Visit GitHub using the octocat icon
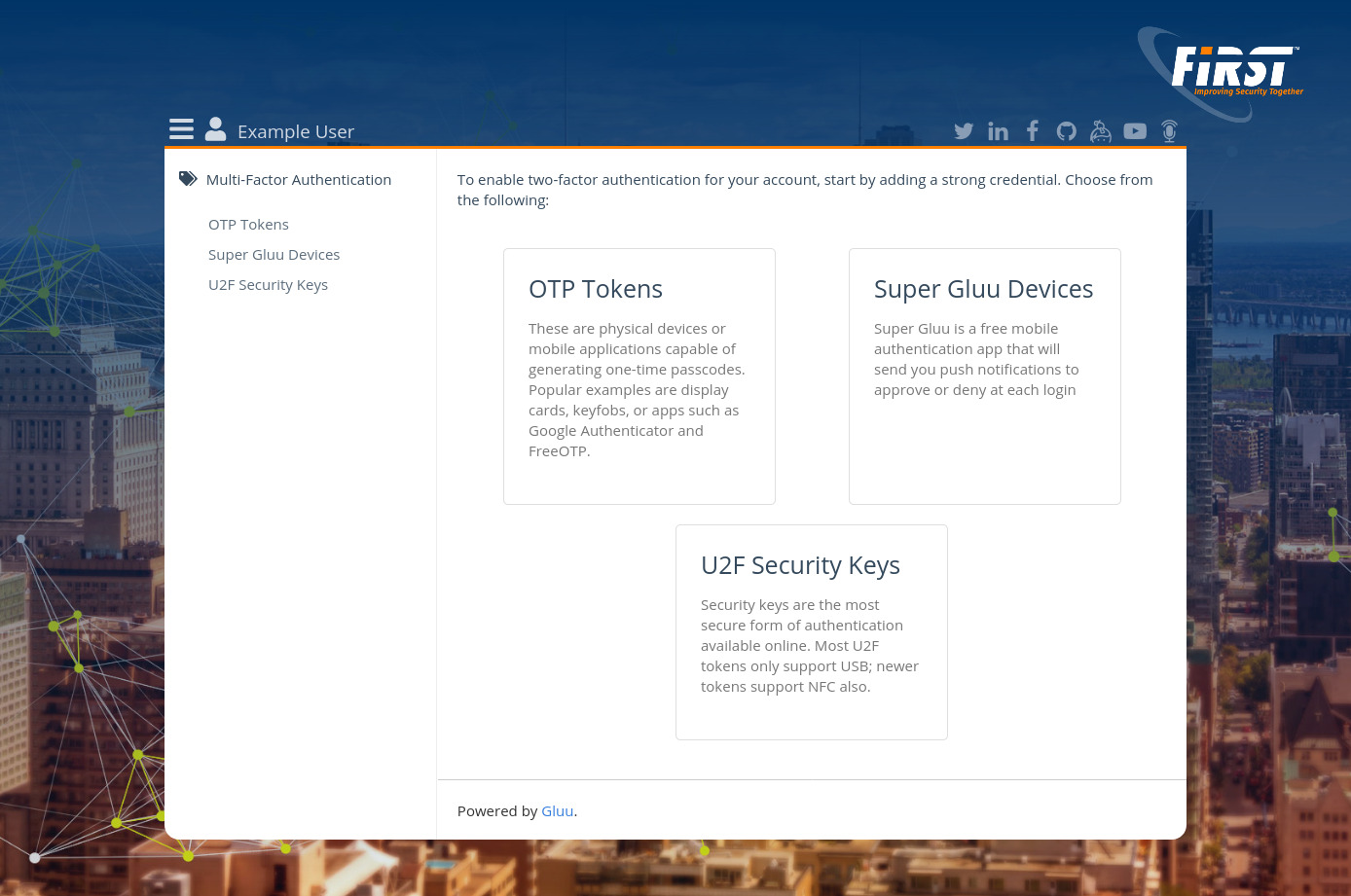 [x=1066, y=131]
